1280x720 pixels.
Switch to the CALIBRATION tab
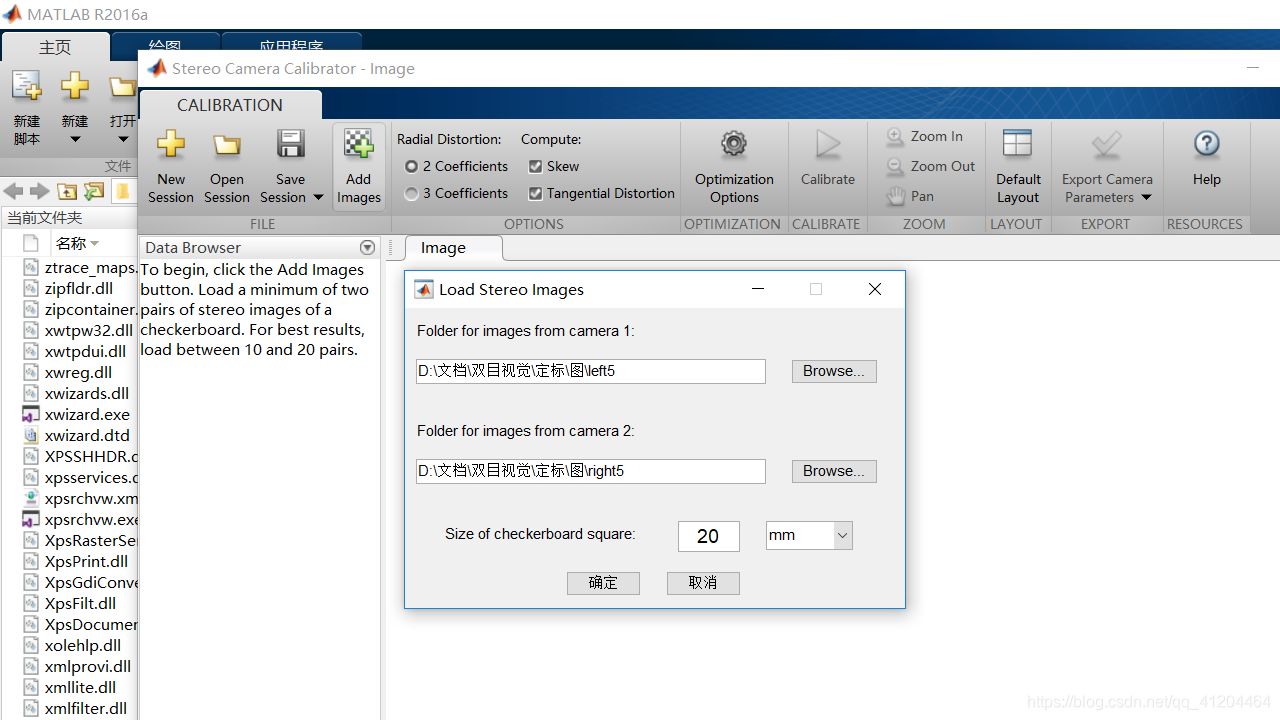(x=230, y=105)
